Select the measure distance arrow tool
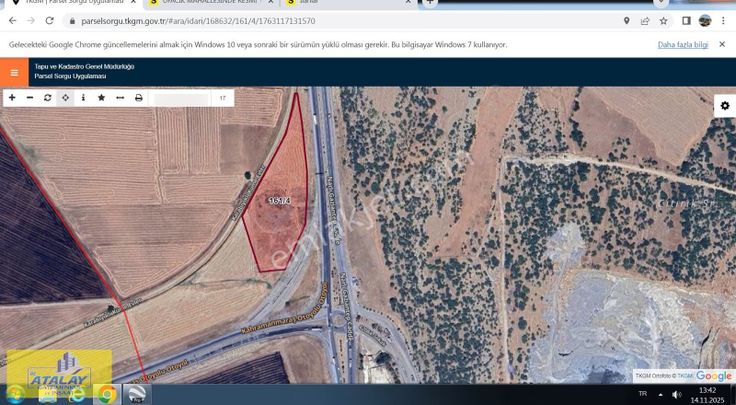Image resolution: width=736 pixels, height=405 pixels. (120, 98)
